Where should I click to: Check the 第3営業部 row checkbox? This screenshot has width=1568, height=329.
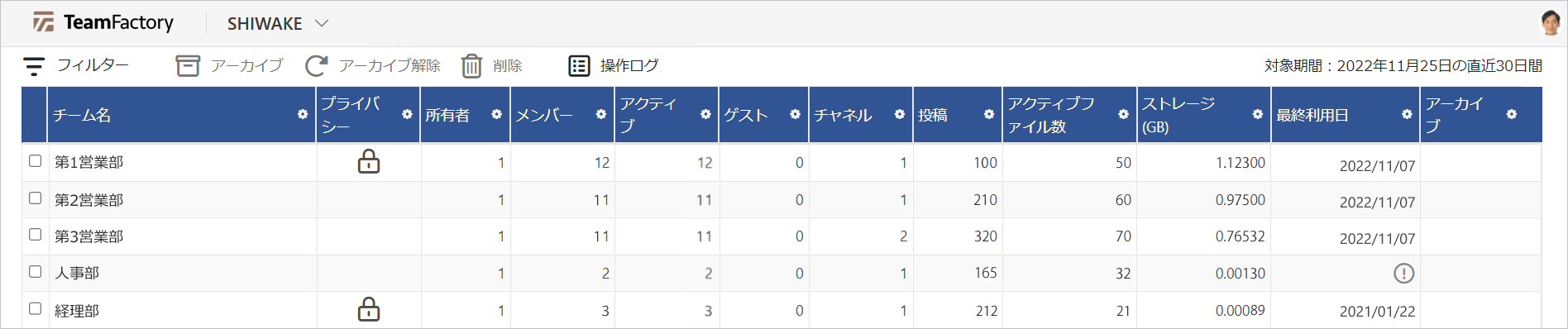coord(35,234)
